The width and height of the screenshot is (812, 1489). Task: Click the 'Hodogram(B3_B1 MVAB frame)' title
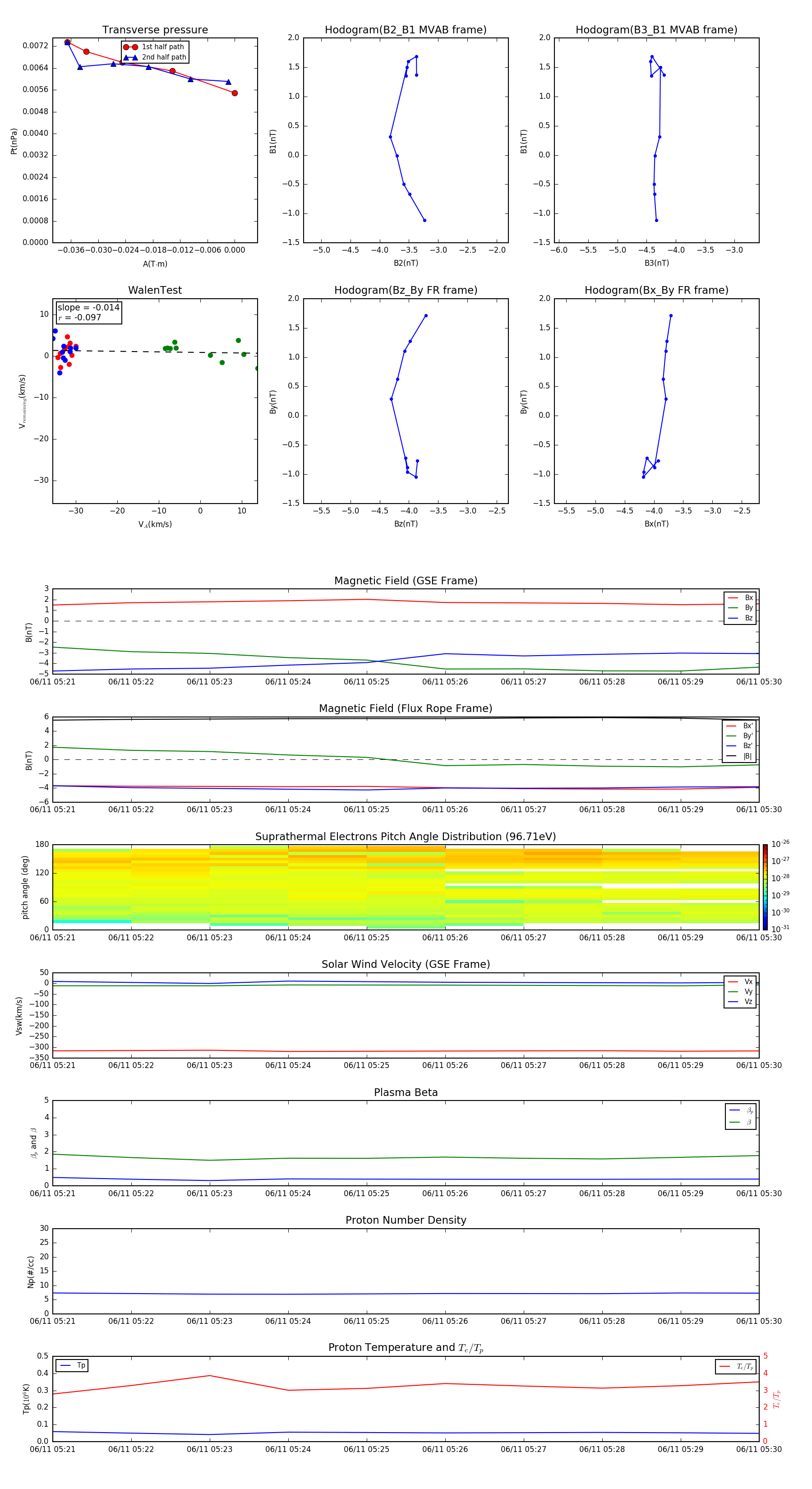(656, 30)
